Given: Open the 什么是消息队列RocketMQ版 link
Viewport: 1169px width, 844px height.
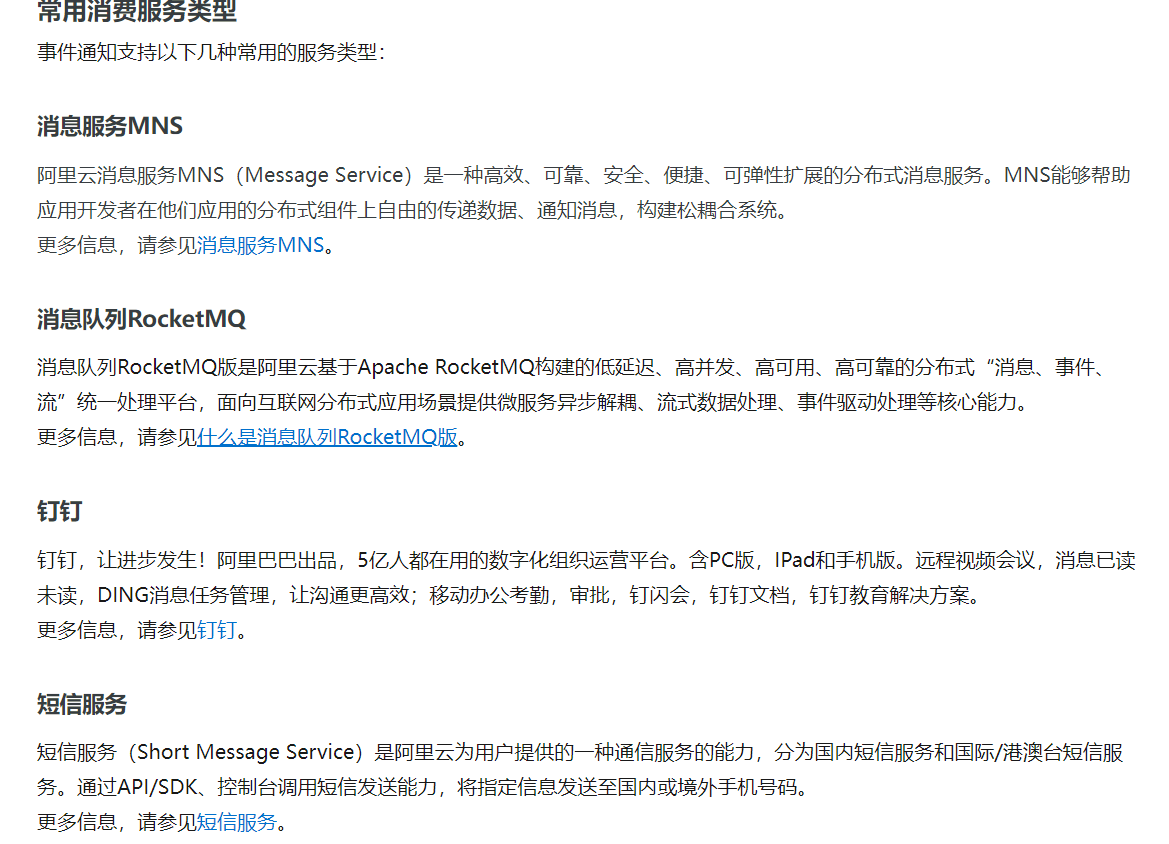Looking at the screenshot, I should pos(327,437).
